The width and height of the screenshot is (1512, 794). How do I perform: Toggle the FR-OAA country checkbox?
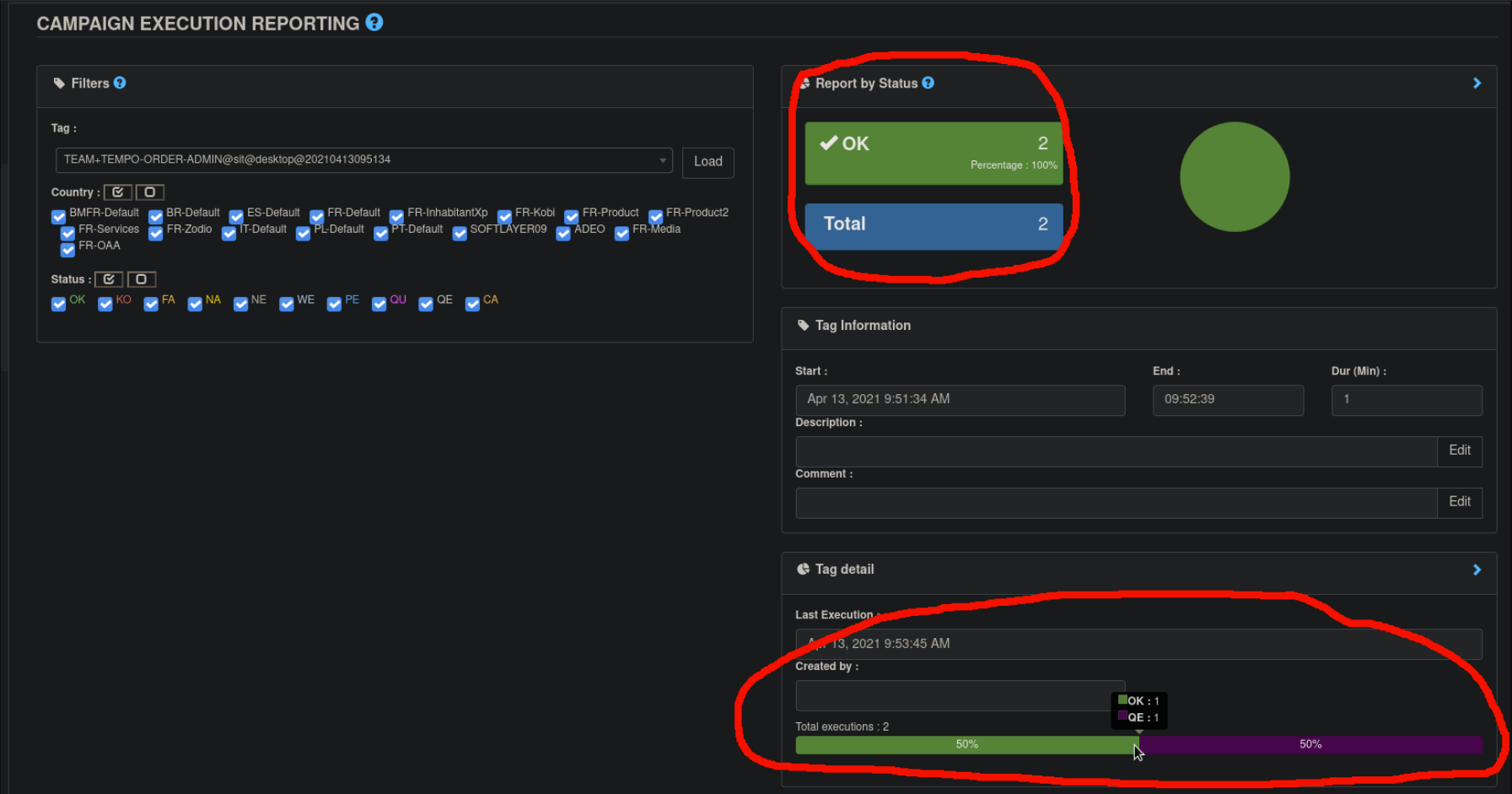coord(68,250)
